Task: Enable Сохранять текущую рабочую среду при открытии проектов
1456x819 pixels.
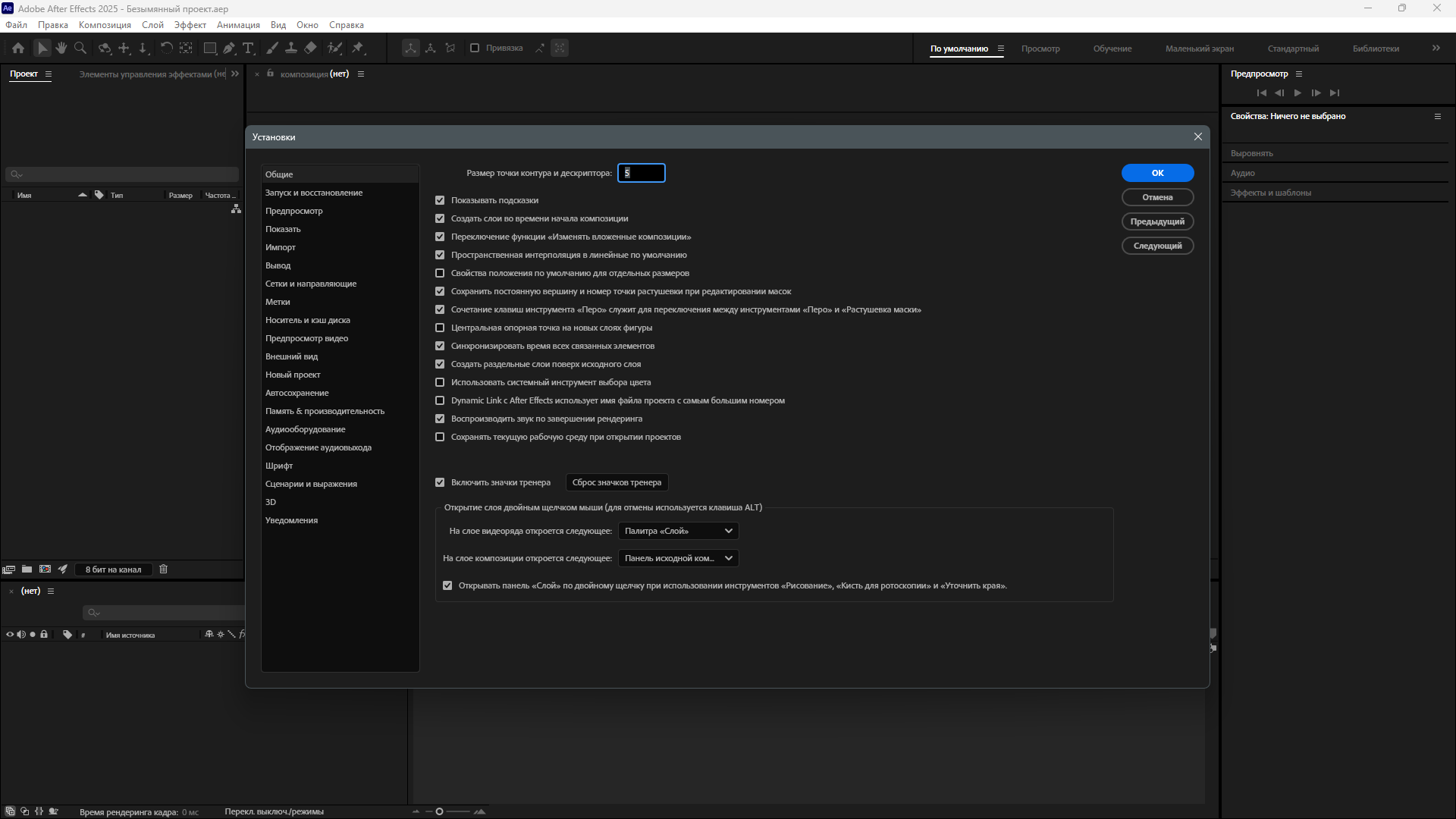Action: click(x=440, y=437)
